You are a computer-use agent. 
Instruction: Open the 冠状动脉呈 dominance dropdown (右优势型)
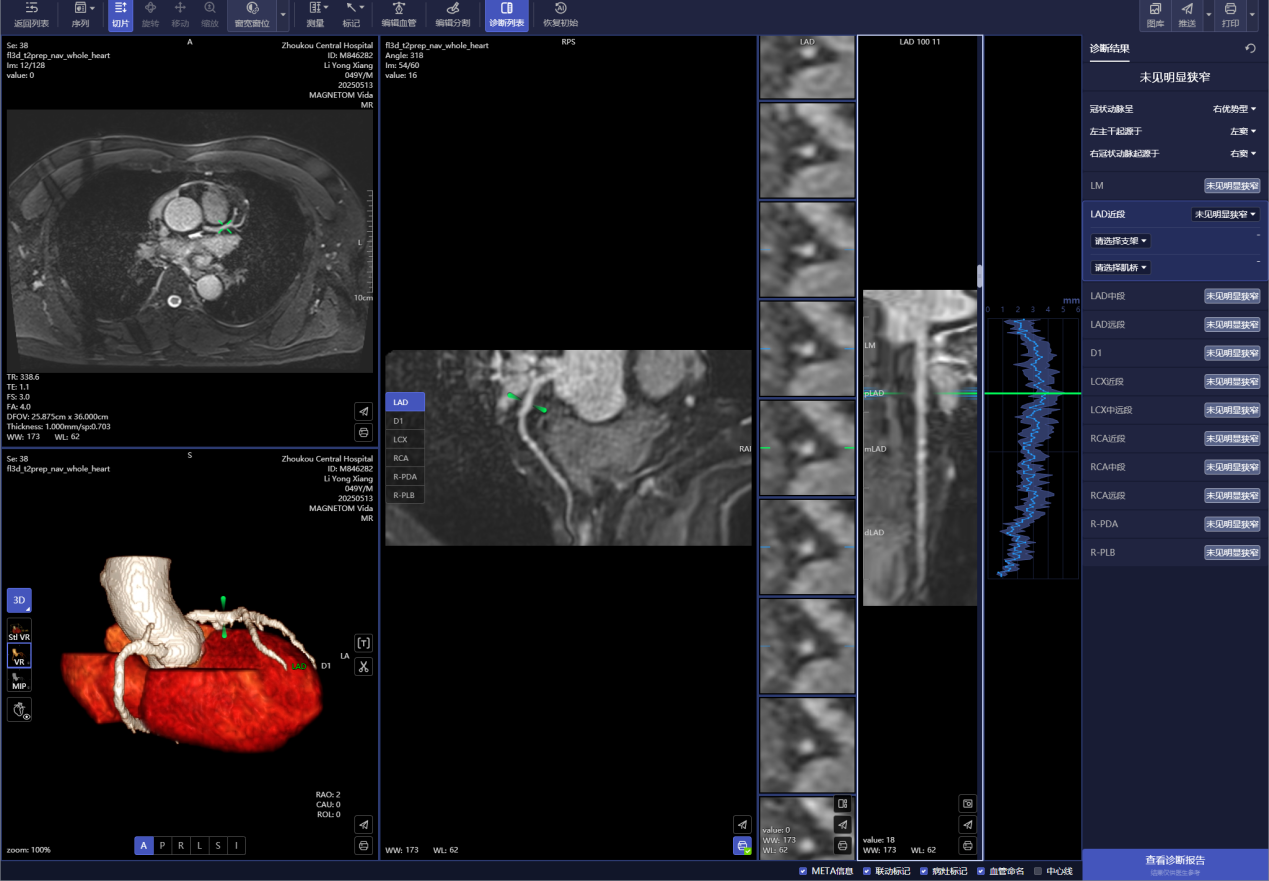point(1234,109)
